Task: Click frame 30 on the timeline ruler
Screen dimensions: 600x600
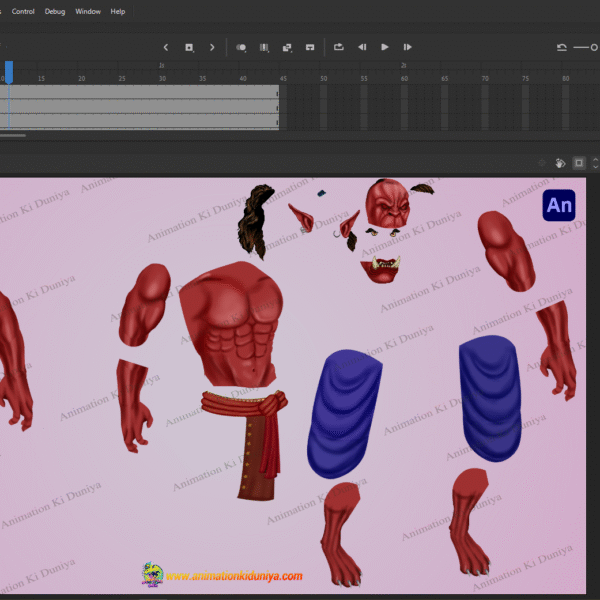Action: click(x=162, y=78)
